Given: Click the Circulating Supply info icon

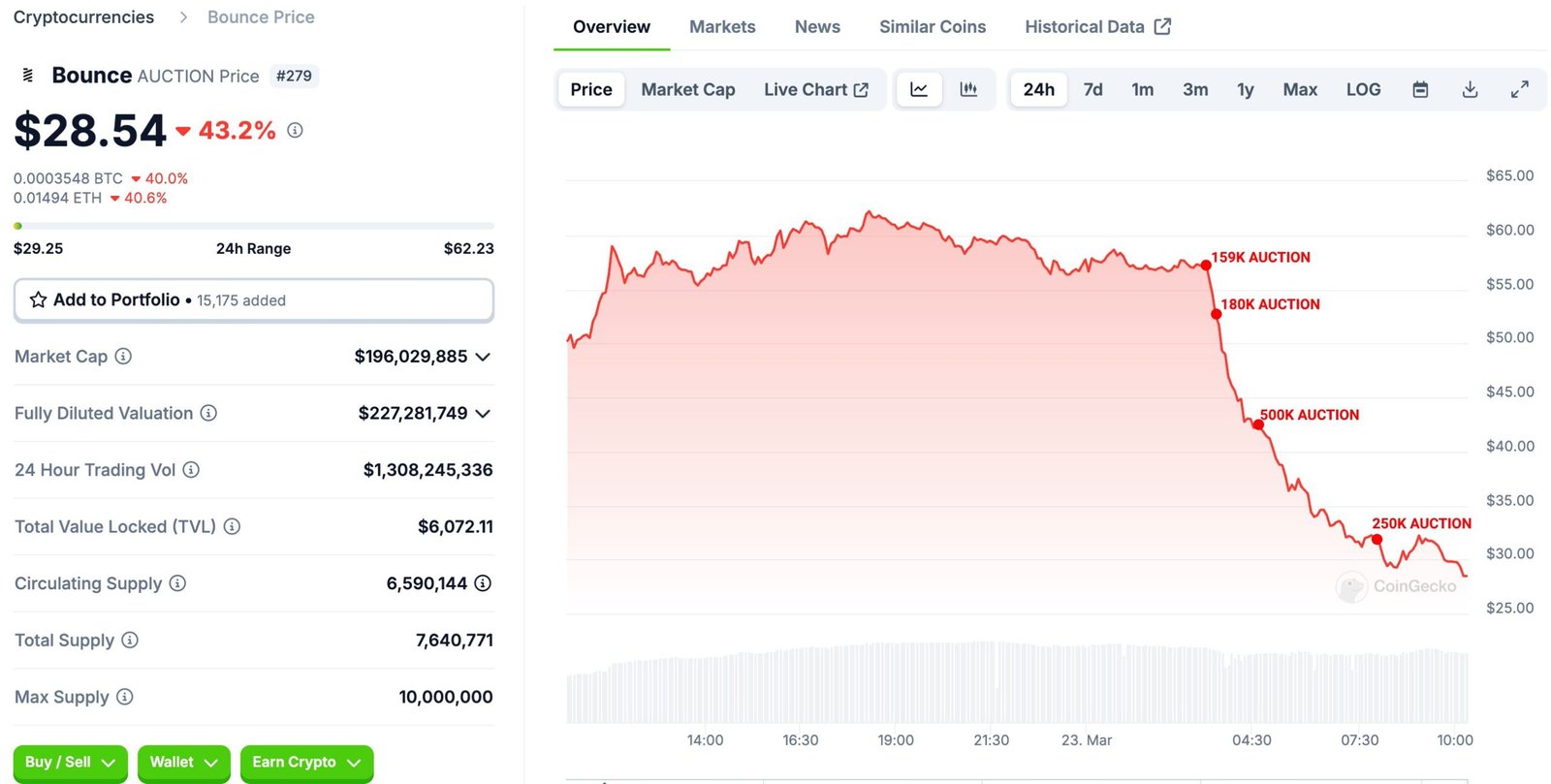Looking at the screenshot, I should click(177, 583).
